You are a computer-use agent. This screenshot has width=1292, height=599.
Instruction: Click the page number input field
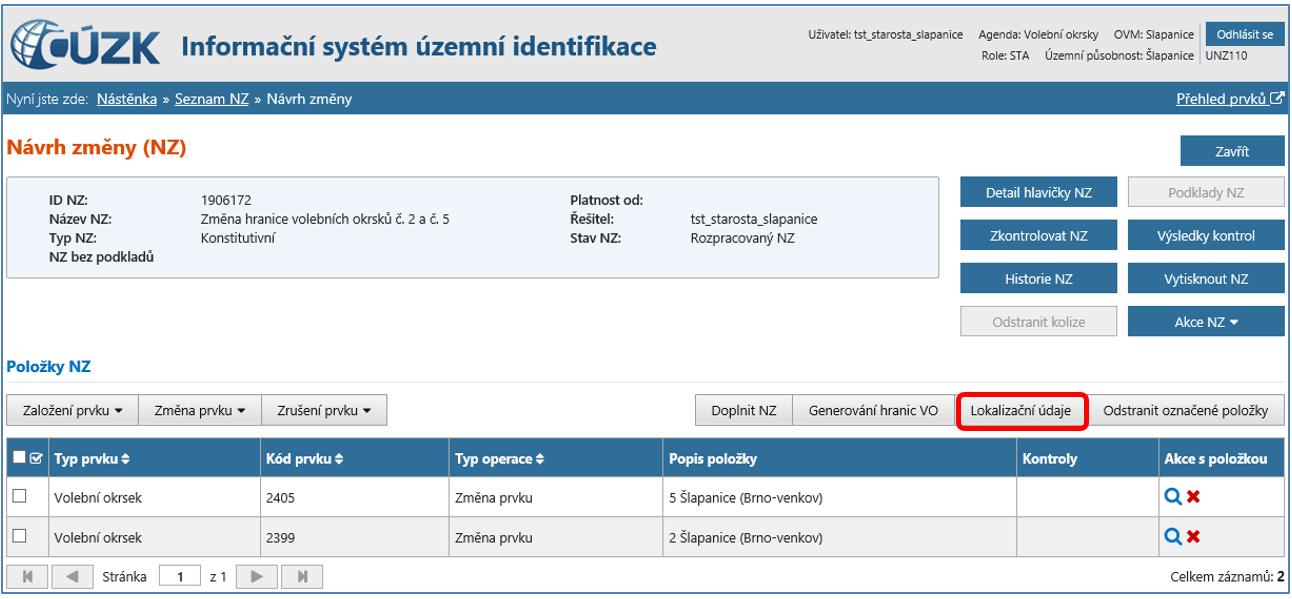coord(180,577)
